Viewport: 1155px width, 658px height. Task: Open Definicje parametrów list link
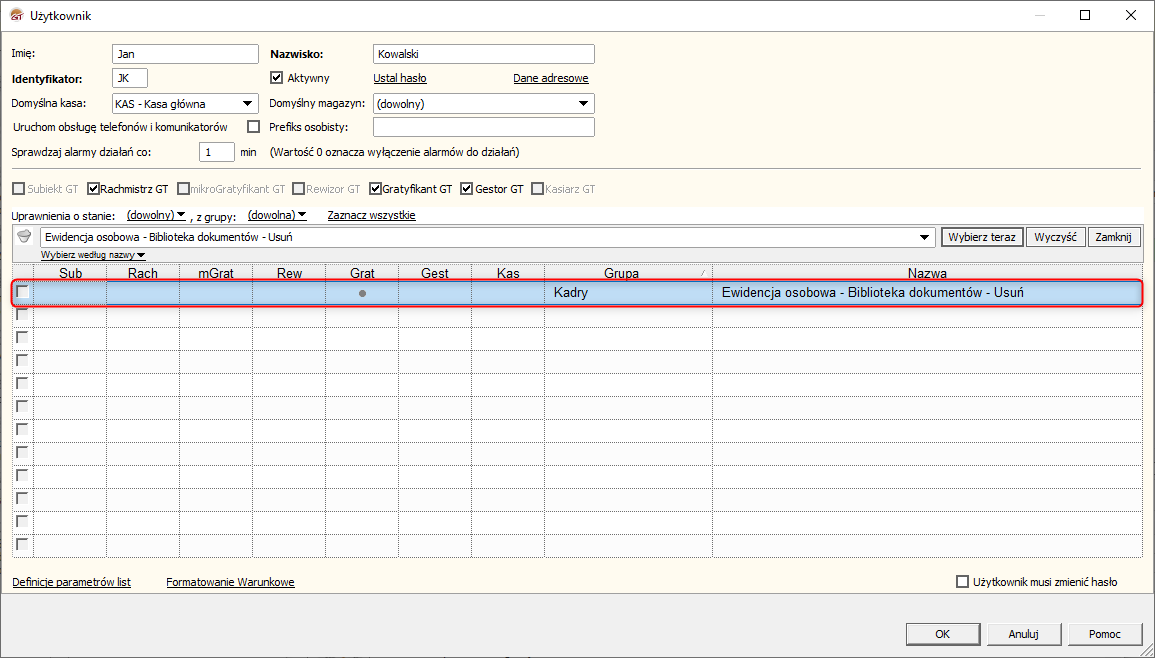point(71,582)
